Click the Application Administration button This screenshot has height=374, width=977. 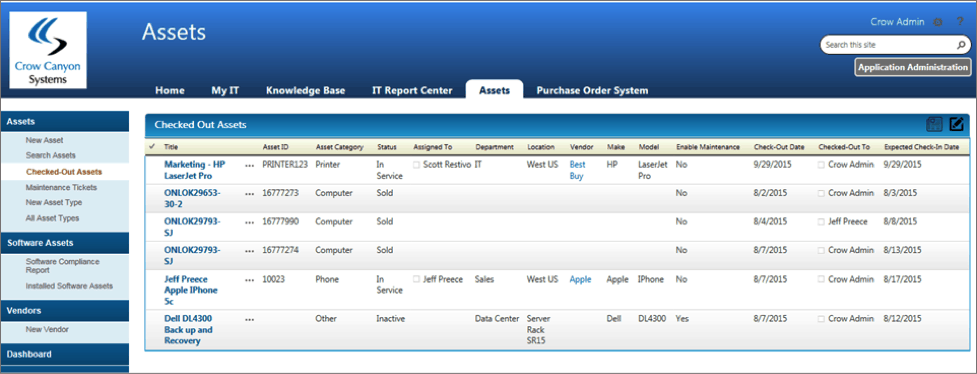pyautogui.click(x=913, y=67)
